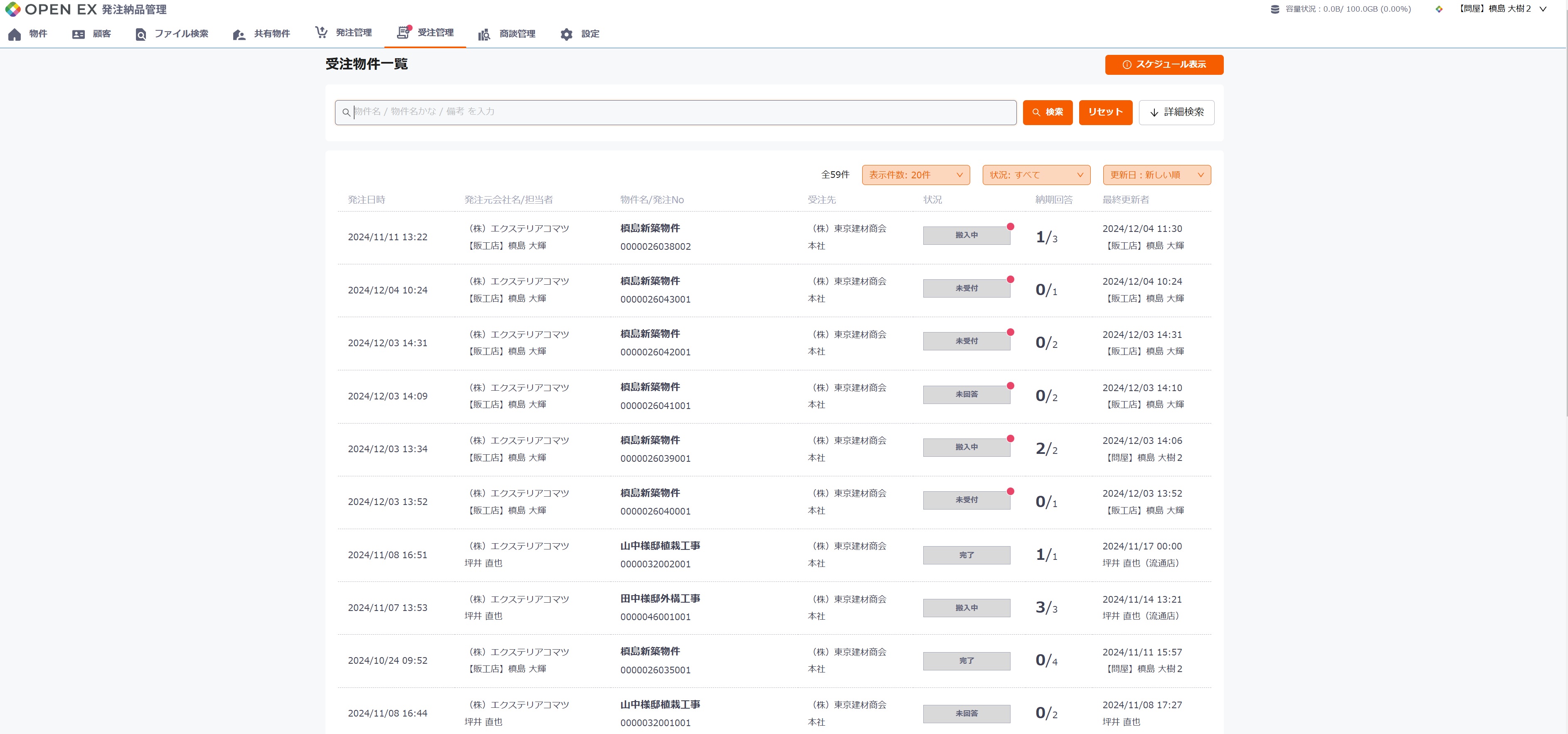Viewport: 1568px width, 734px height.
Task: Click the 顧客 card icon
Action: 79,34
